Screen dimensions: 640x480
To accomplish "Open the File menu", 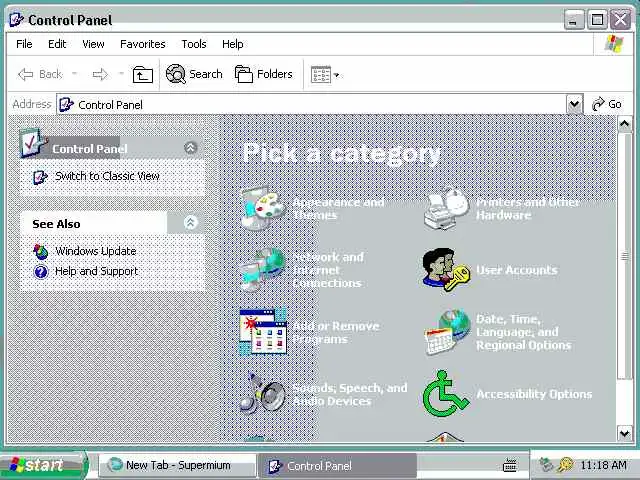I will 24,44.
